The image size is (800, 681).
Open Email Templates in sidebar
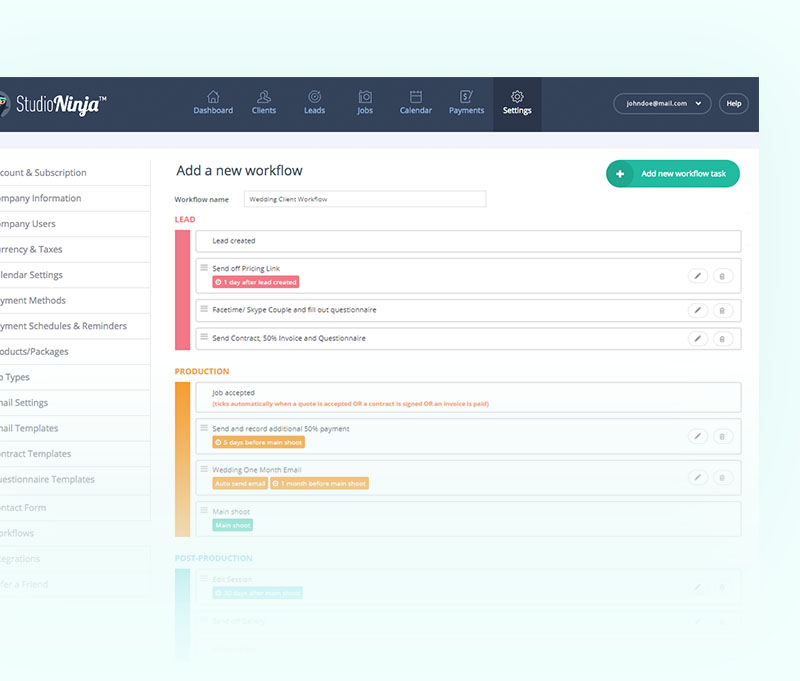75,428
